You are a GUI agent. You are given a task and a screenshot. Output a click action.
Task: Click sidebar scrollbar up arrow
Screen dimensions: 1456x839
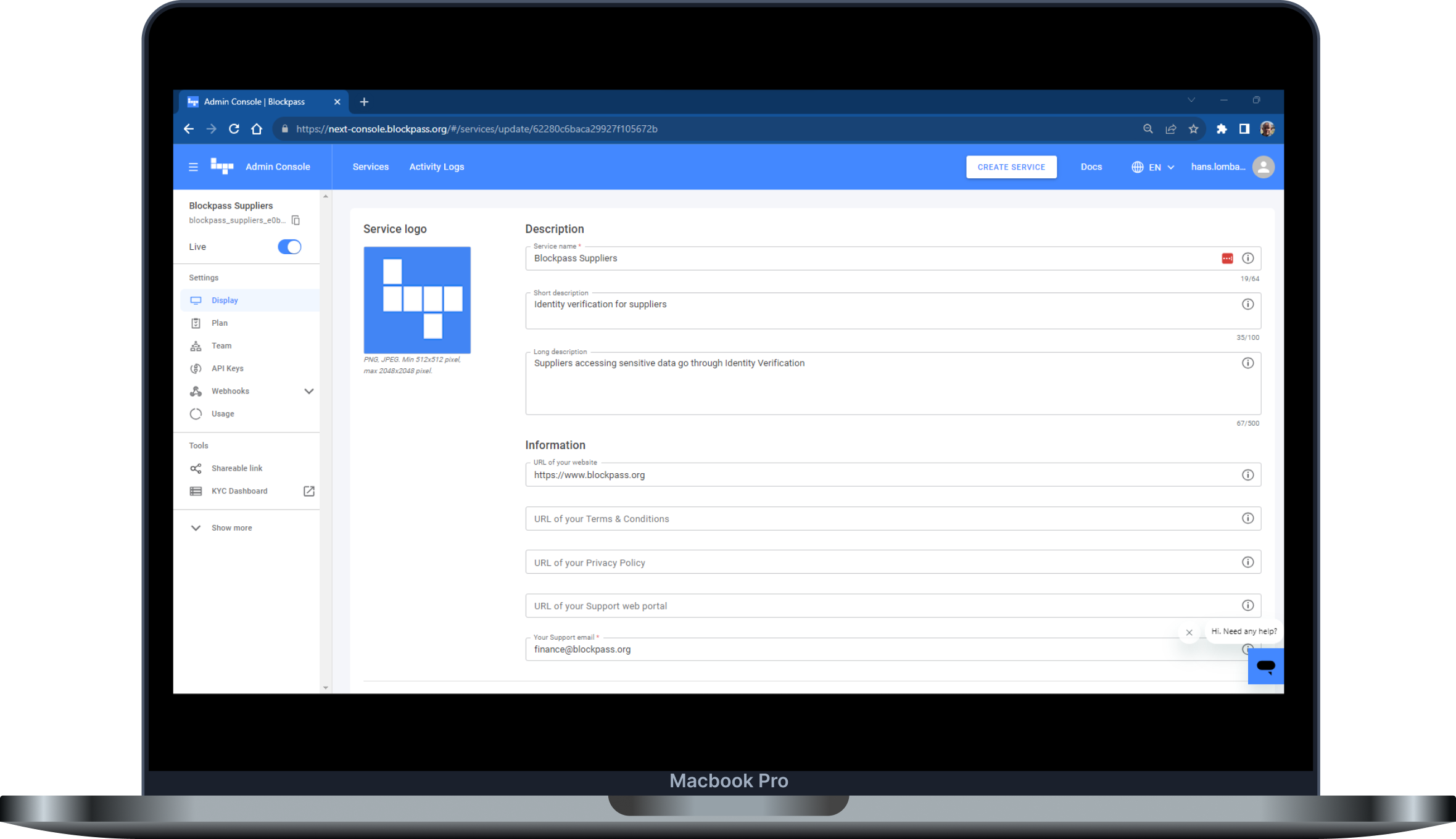pos(326,196)
